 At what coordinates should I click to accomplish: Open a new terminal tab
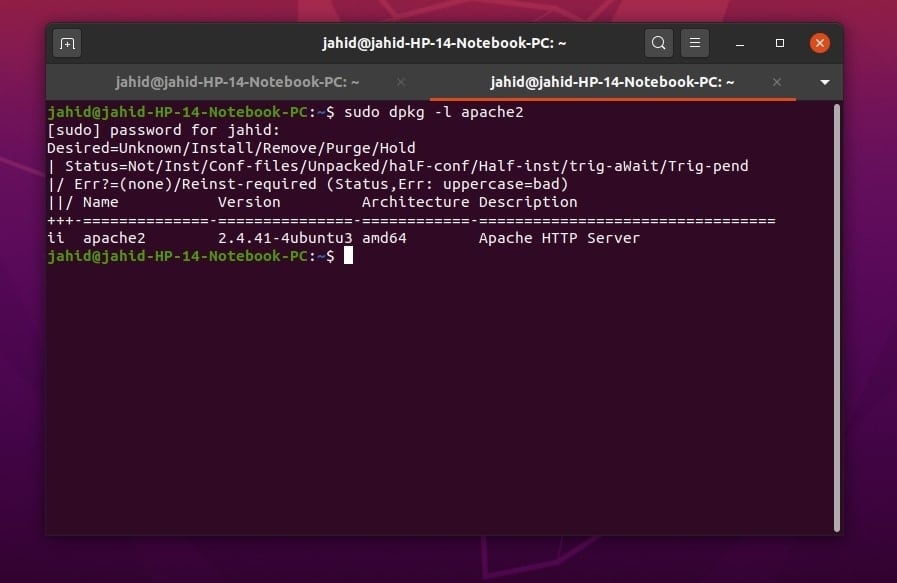[x=67, y=43]
